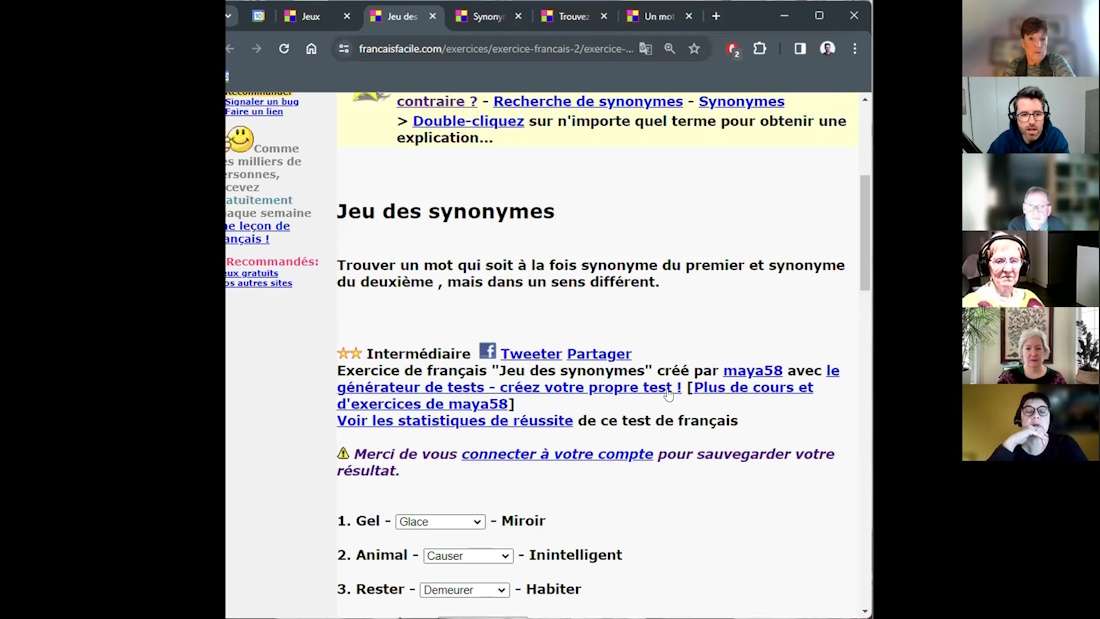Click the "Recommandés:" sidebar label

click(272, 262)
